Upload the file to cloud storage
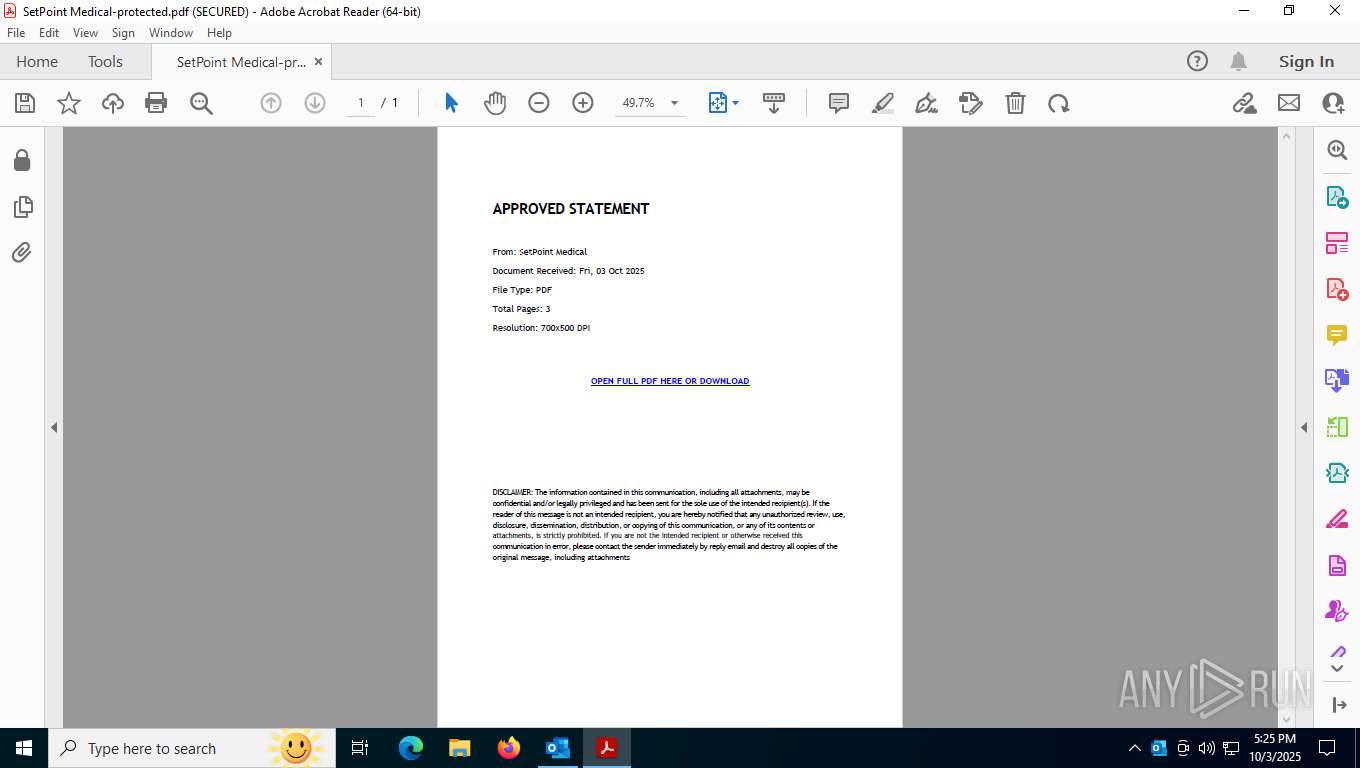The image size is (1360, 768). pyautogui.click(x=113, y=103)
